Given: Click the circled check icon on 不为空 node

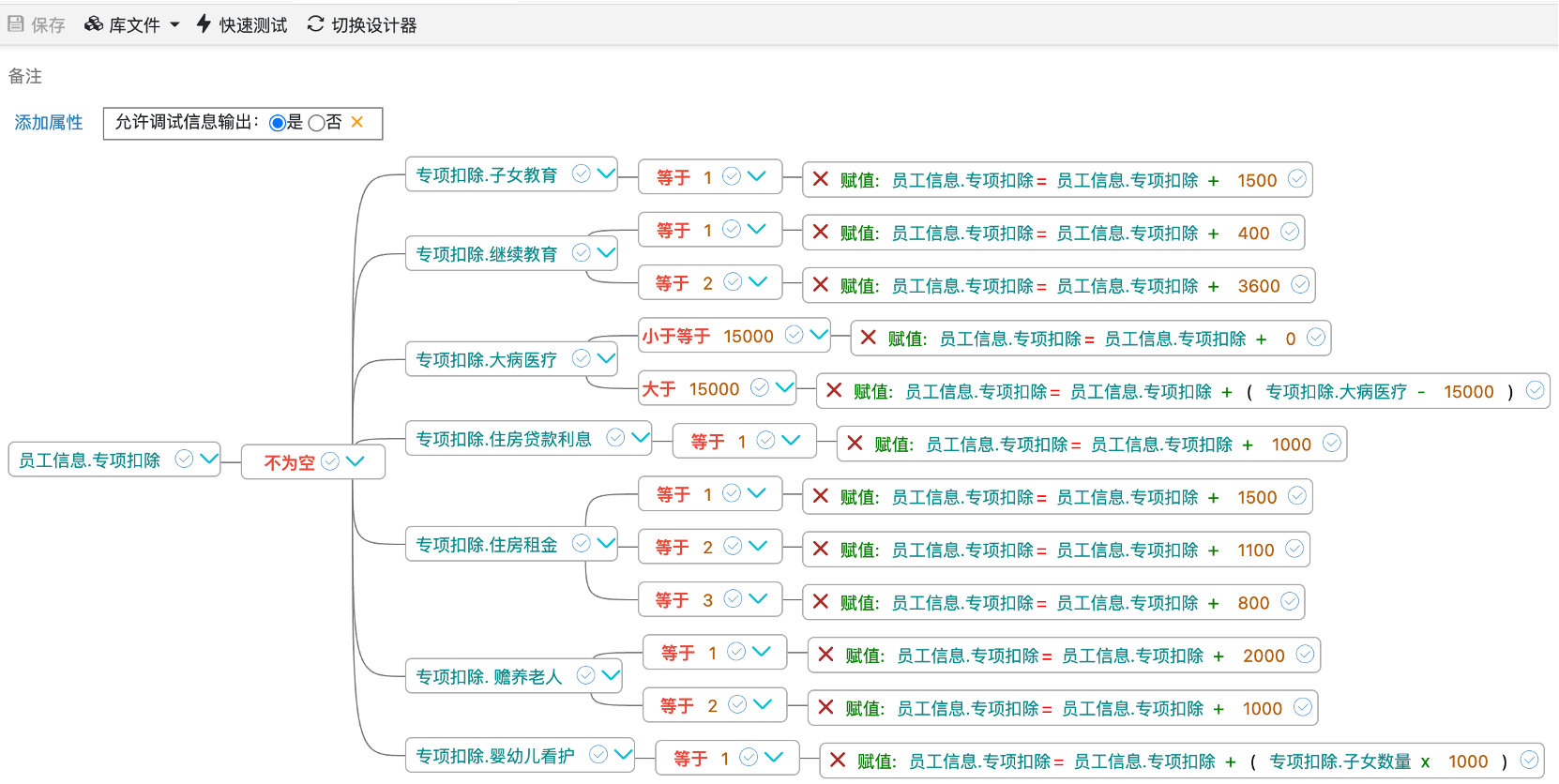Looking at the screenshot, I should pos(330,461).
